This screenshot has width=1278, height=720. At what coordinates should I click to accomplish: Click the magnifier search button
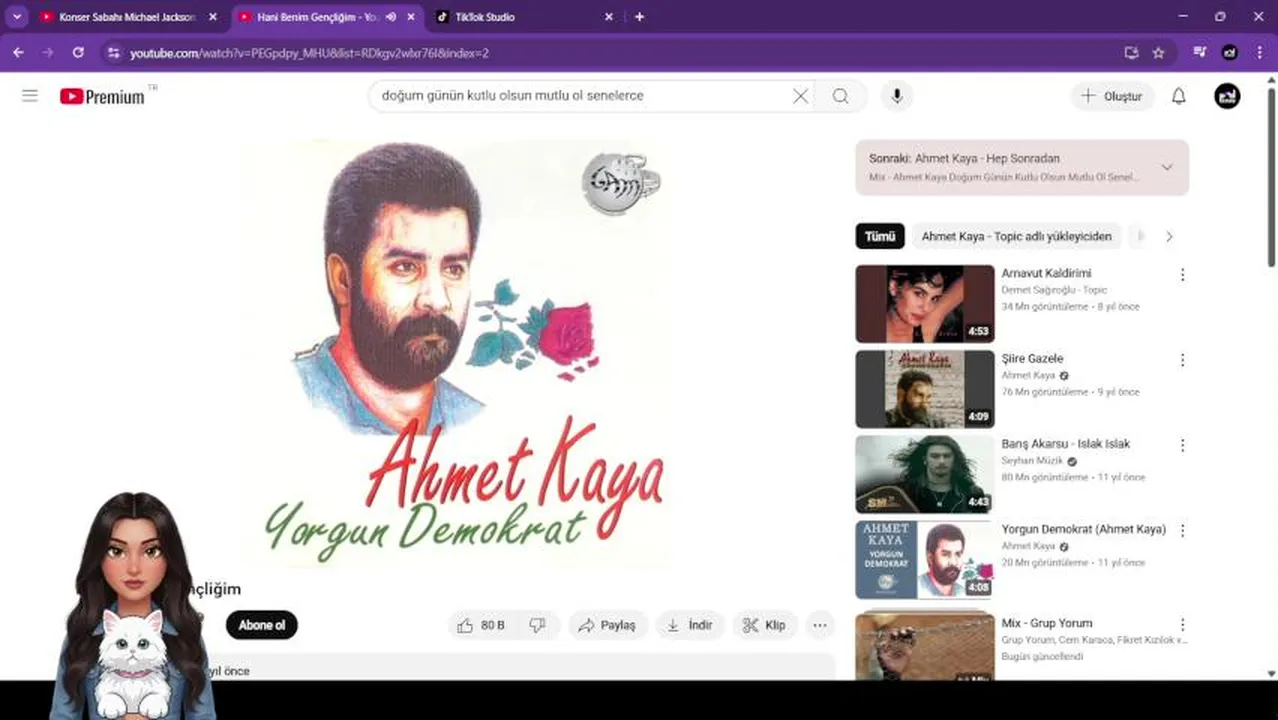tap(841, 96)
